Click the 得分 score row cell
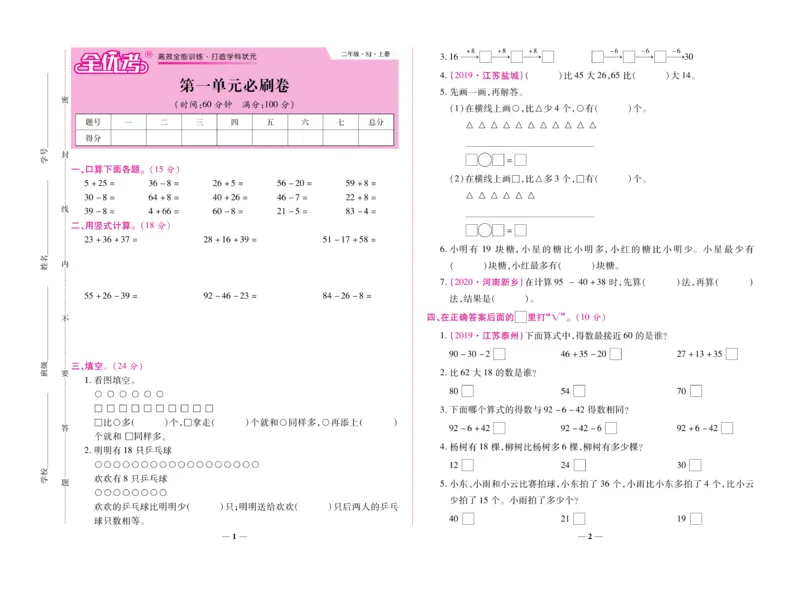 [93, 138]
